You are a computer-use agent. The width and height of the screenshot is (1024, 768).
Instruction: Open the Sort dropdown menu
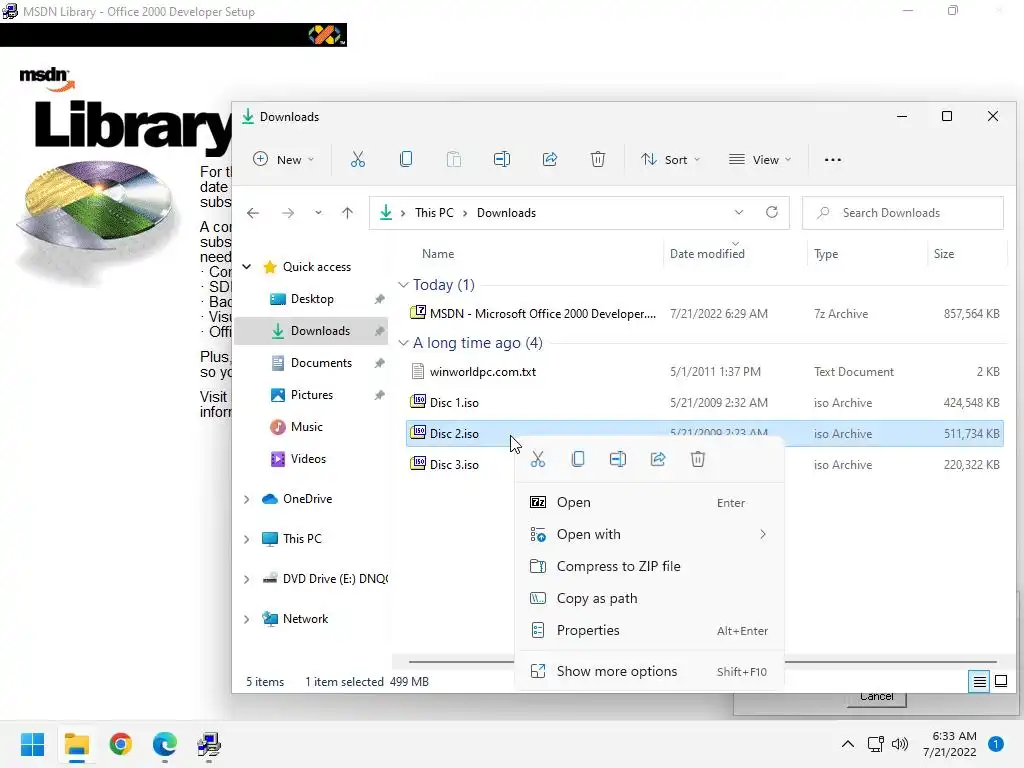[x=671, y=159]
